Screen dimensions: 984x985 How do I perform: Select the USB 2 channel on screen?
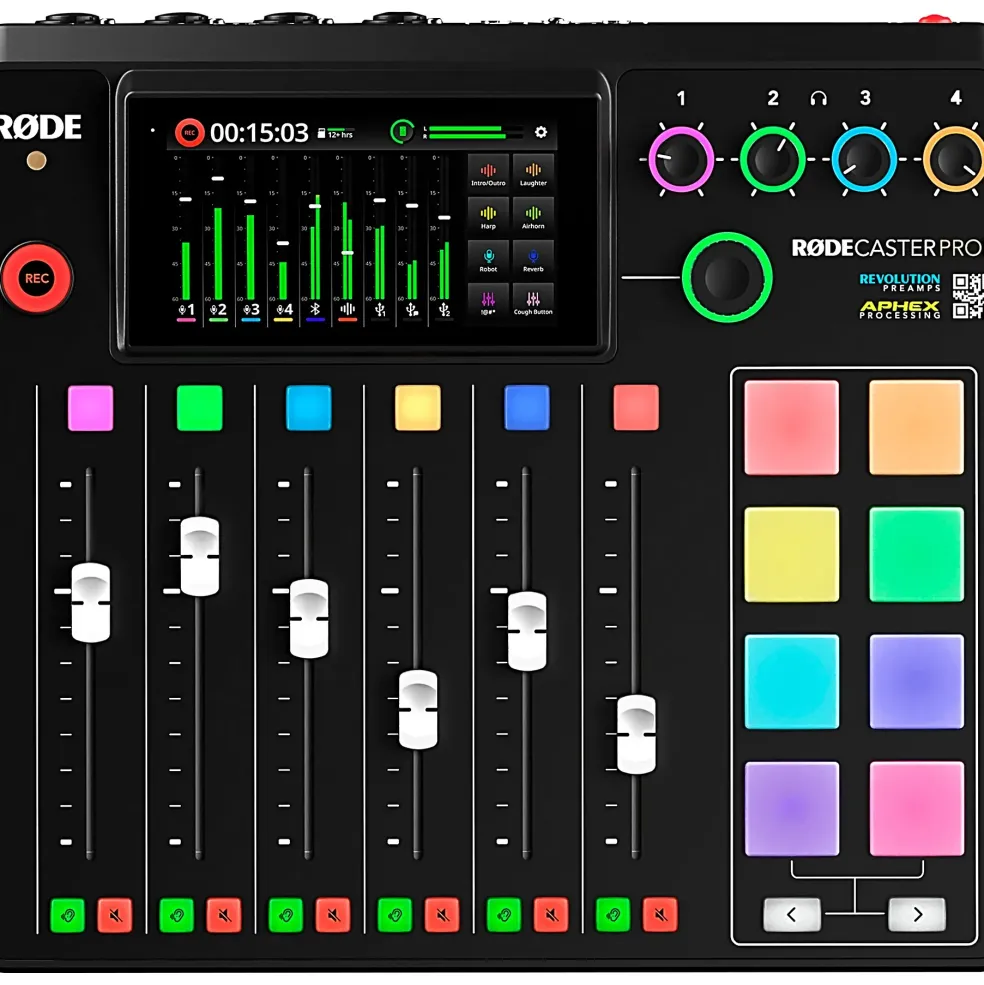click(444, 310)
